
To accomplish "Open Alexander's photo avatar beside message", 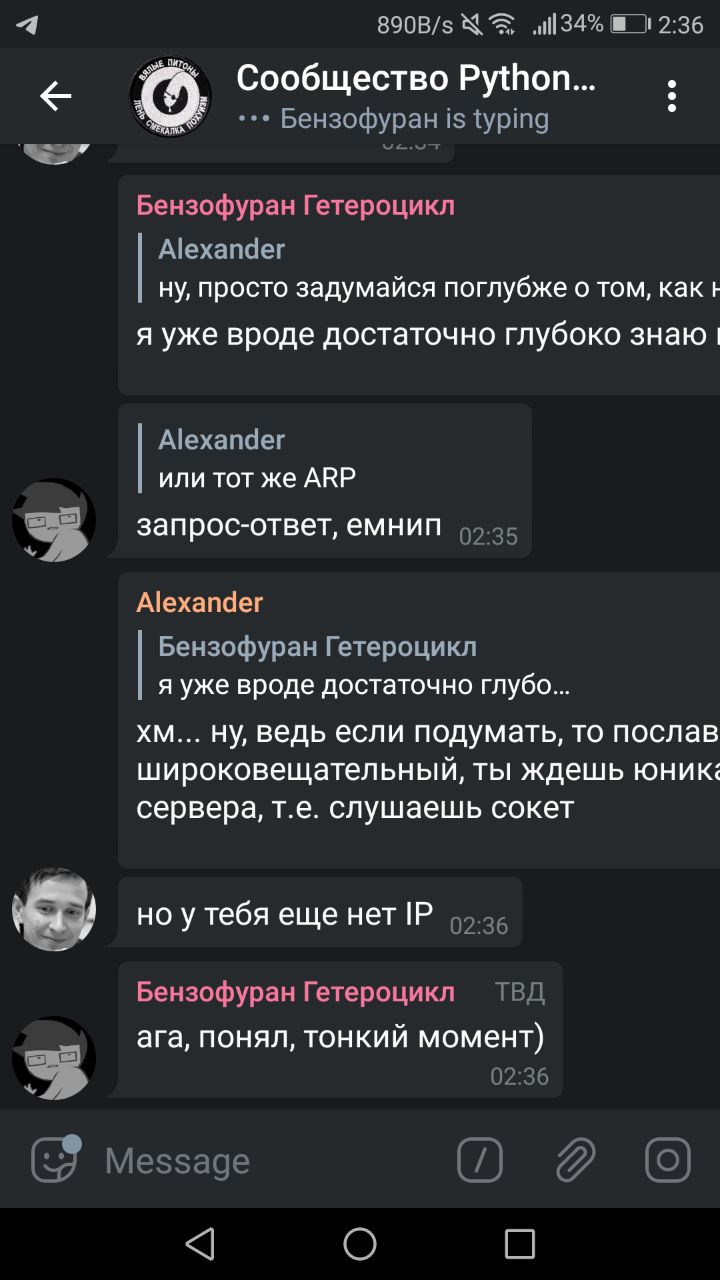I will 54,908.
